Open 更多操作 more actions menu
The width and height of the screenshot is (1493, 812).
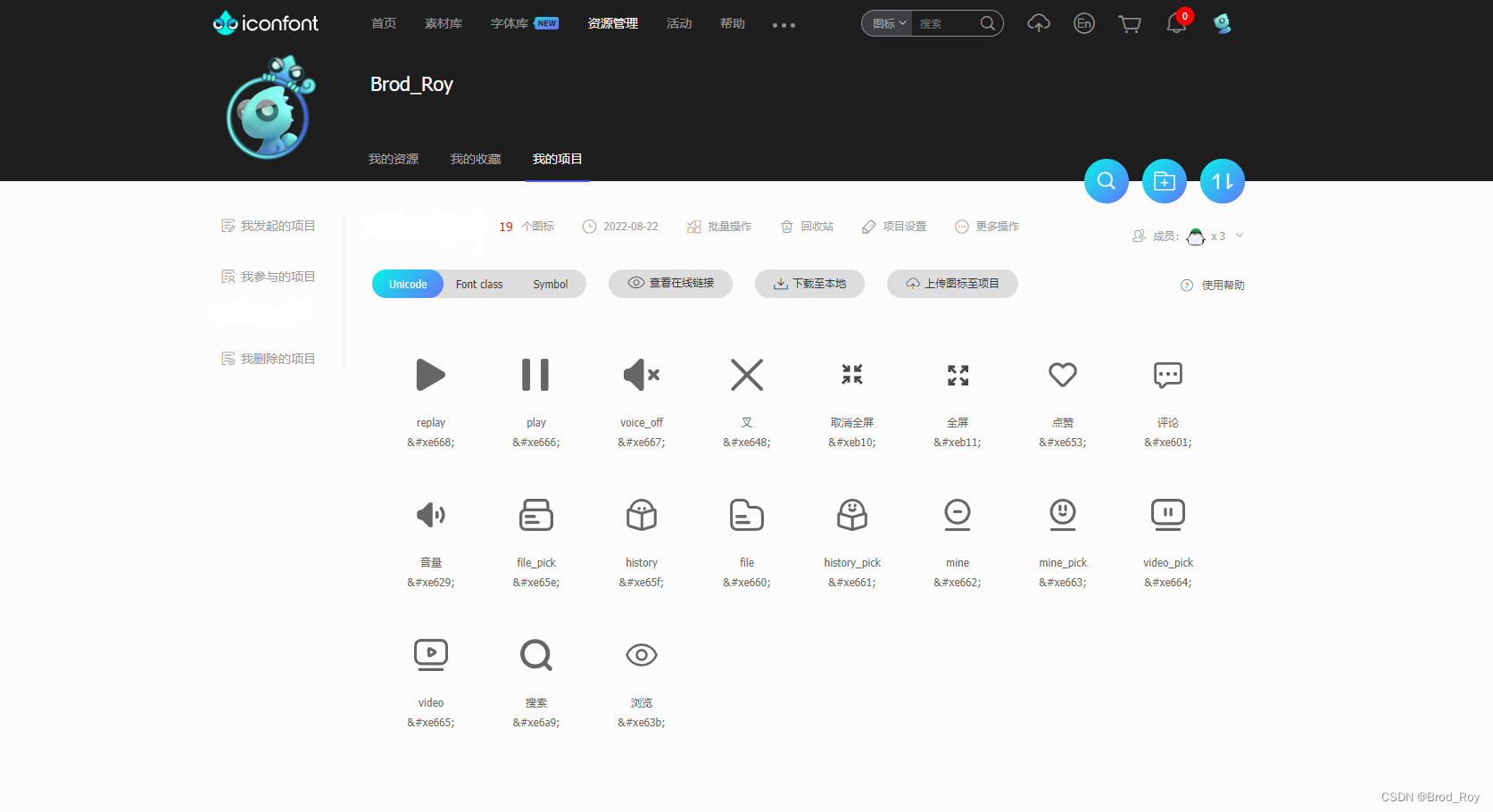[x=987, y=227]
